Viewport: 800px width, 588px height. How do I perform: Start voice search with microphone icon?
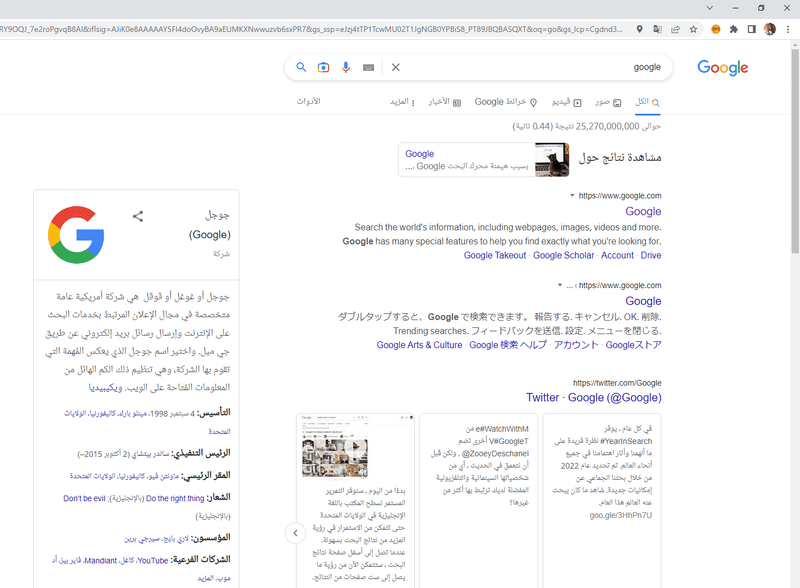pyautogui.click(x=346, y=67)
